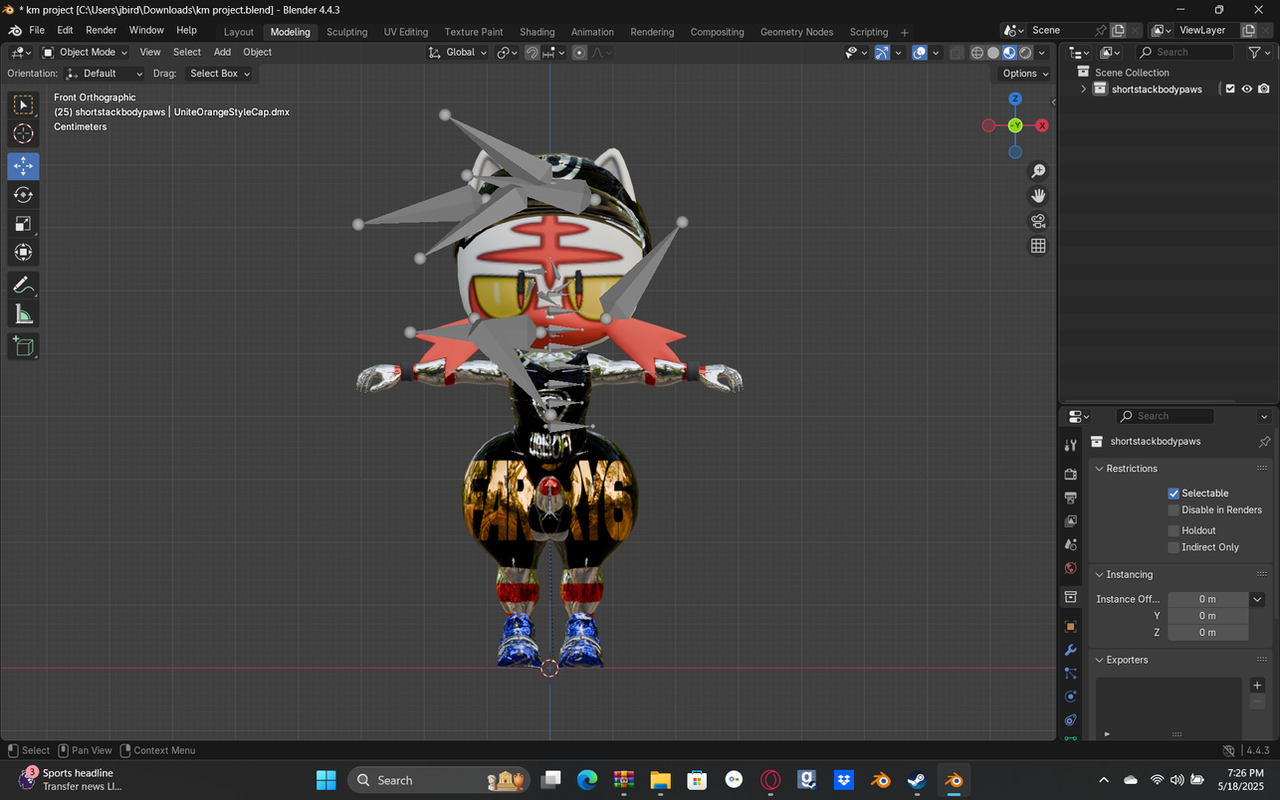1280x800 pixels.
Task: Switch to solid viewport shading
Action: pos(993,52)
